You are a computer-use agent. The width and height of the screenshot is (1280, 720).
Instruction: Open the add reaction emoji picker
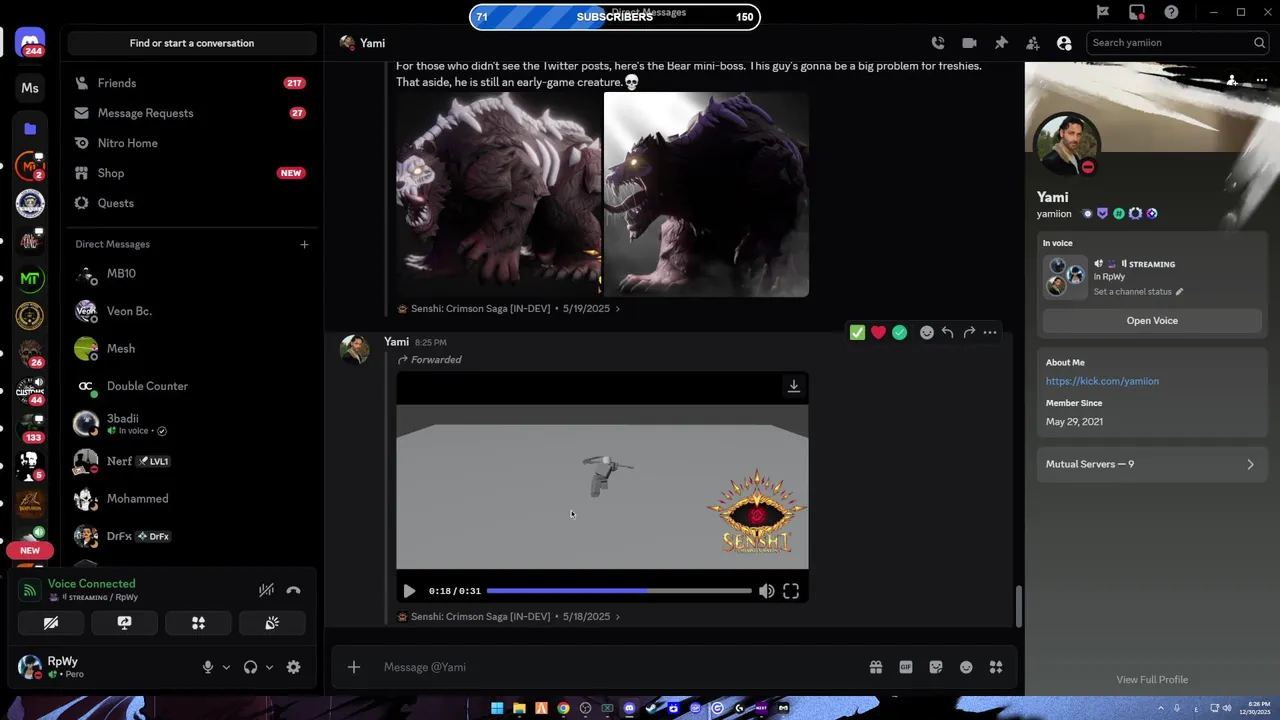(x=927, y=333)
